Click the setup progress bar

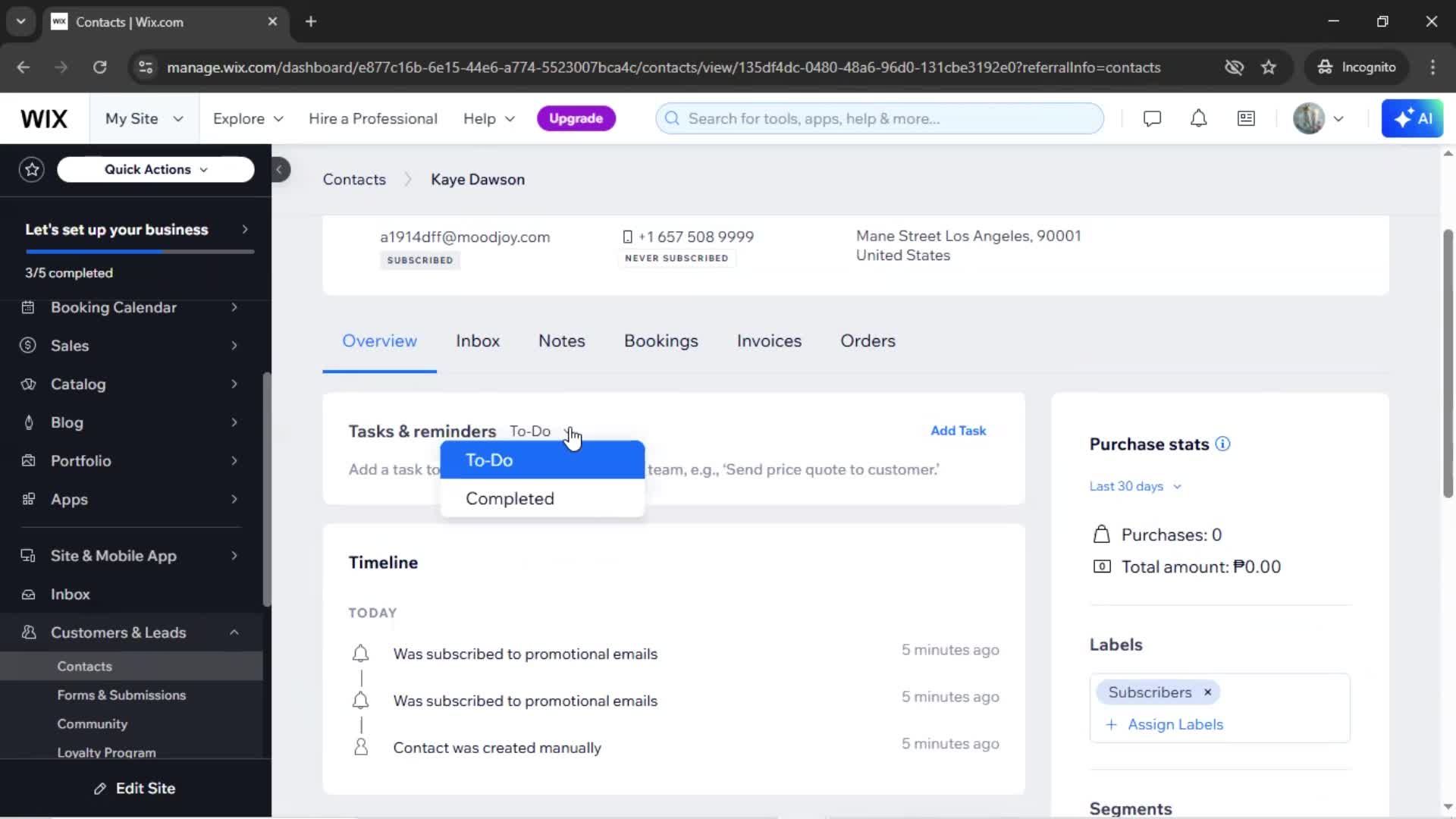pos(140,252)
